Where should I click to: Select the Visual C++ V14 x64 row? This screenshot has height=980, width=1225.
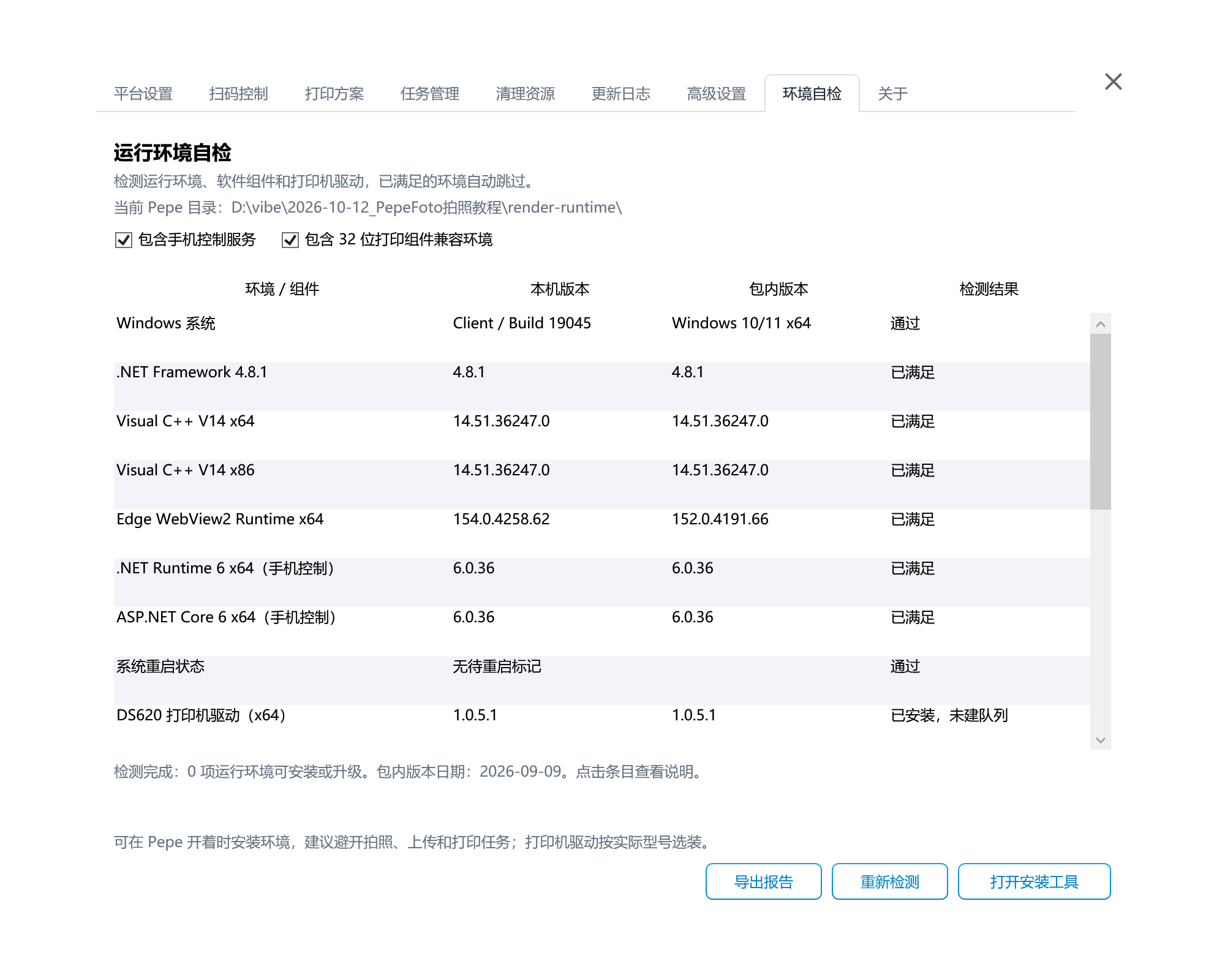[x=602, y=435]
